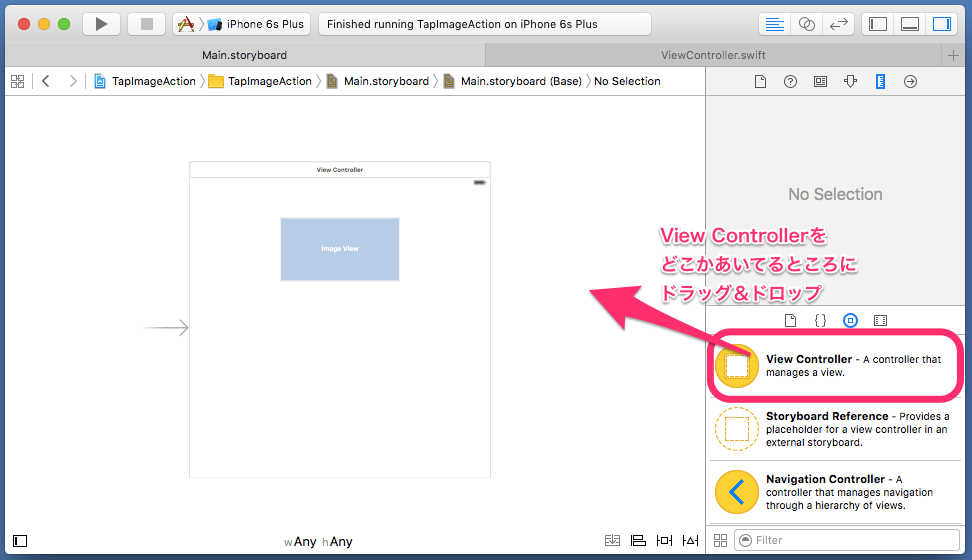972x560 pixels.
Task: Select the TapImageAction scheme icon
Action: (x=185, y=24)
